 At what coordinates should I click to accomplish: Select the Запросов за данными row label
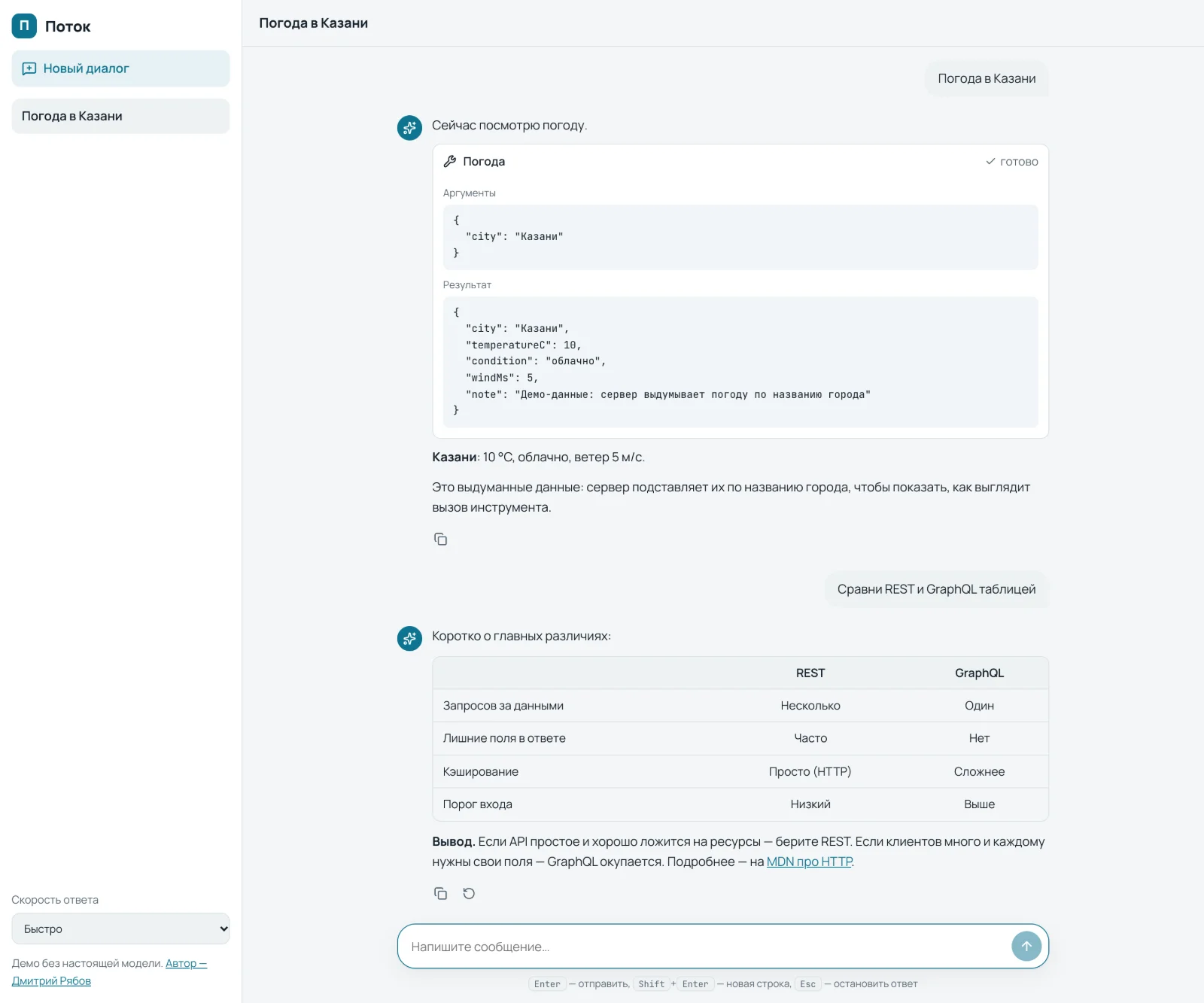tap(503, 706)
